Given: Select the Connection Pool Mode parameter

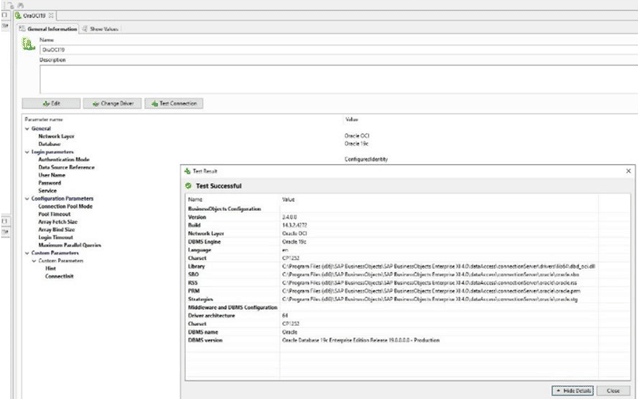Looking at the screenshot, I should tap(65, 206).
